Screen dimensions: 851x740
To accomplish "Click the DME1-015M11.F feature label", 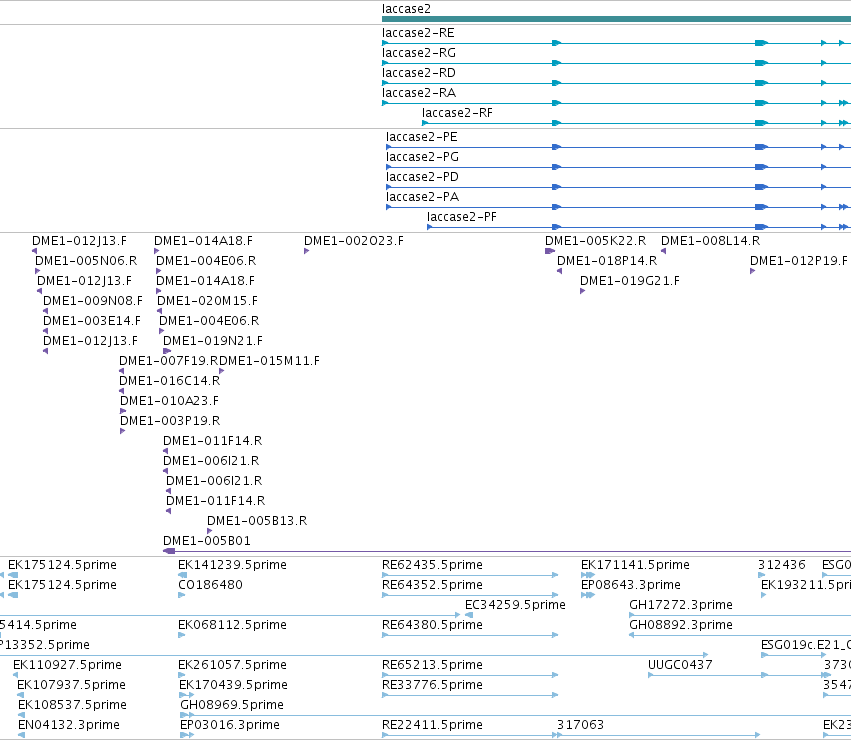I will tap(269, 362).
